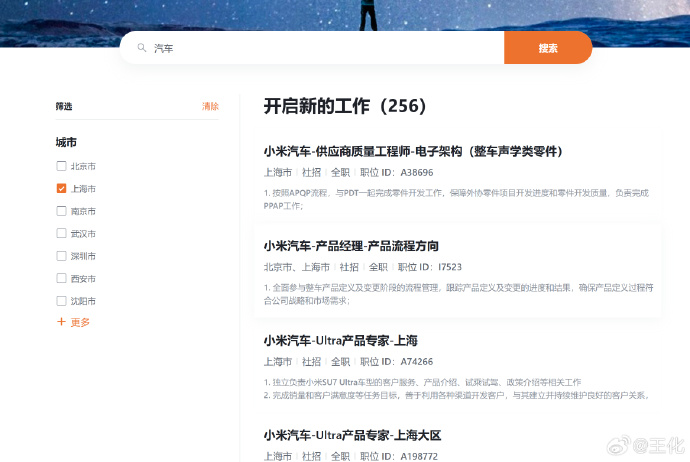Open the 产品经理-产品流程方向 job listing
690x462 pixels.
click(x=351, y=246)
